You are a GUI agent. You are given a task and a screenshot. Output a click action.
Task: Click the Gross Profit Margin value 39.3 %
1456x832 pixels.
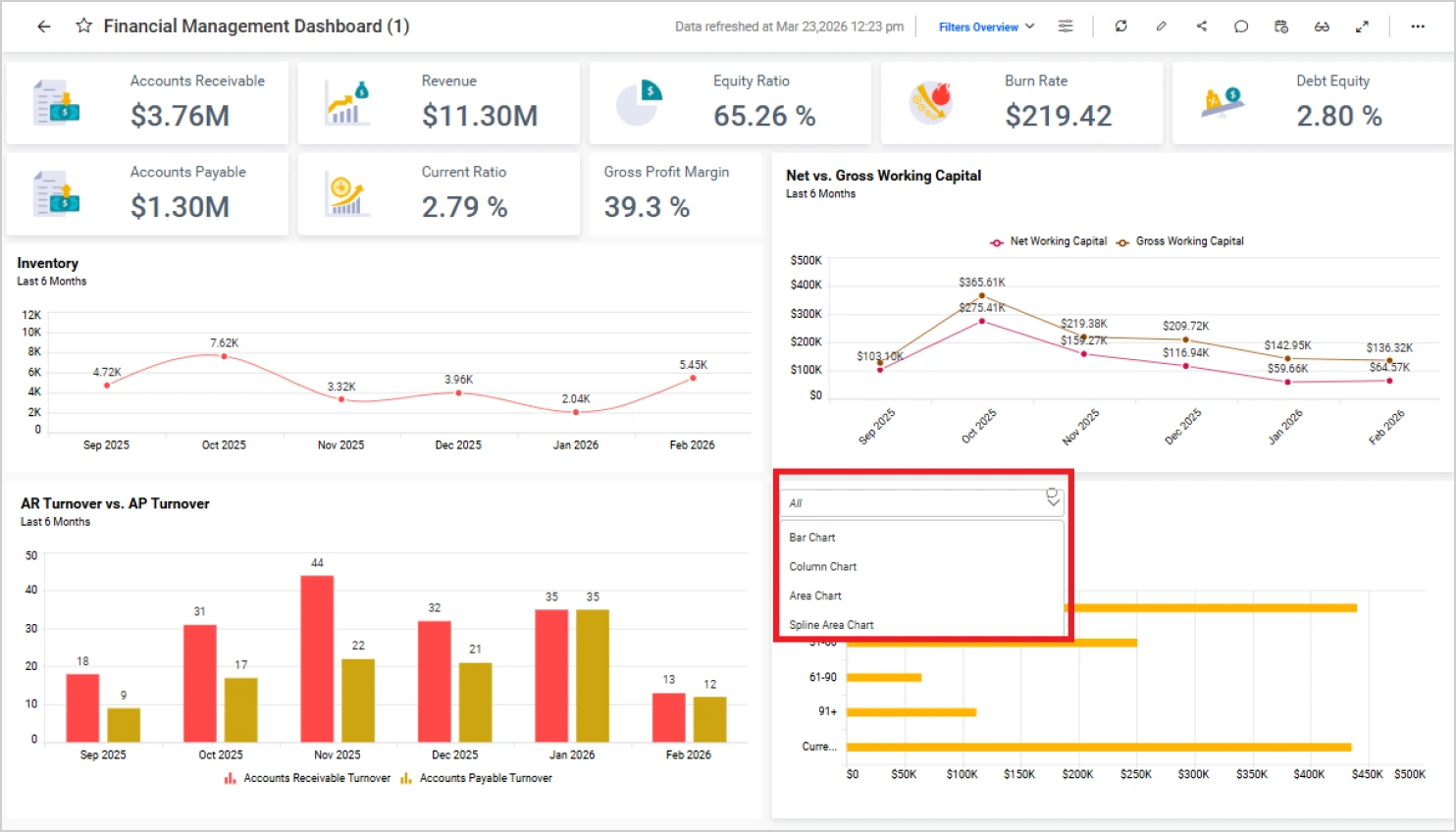pos(647,207)
